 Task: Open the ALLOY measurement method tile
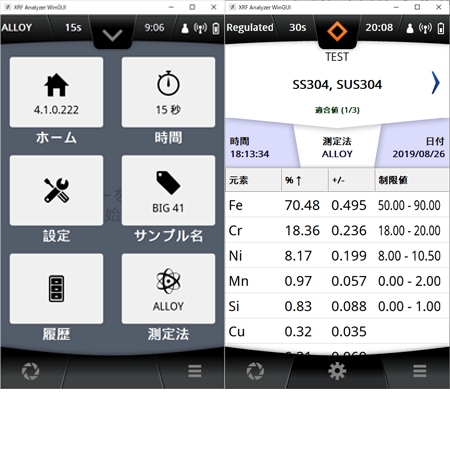click(x=168, y=289)
